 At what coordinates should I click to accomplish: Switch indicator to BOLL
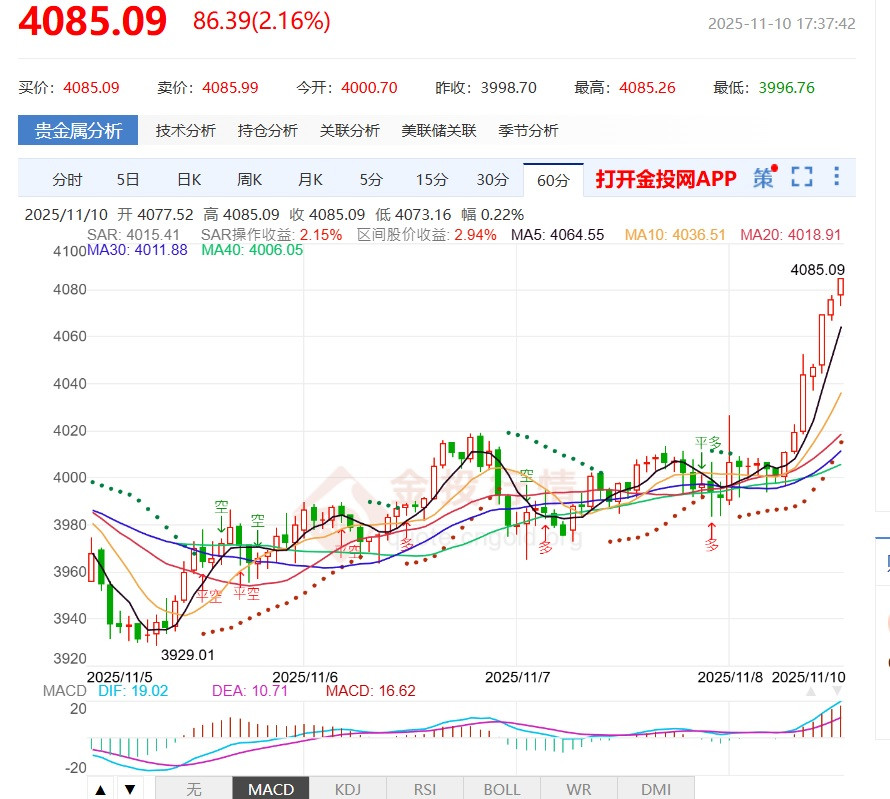(502, 789)
